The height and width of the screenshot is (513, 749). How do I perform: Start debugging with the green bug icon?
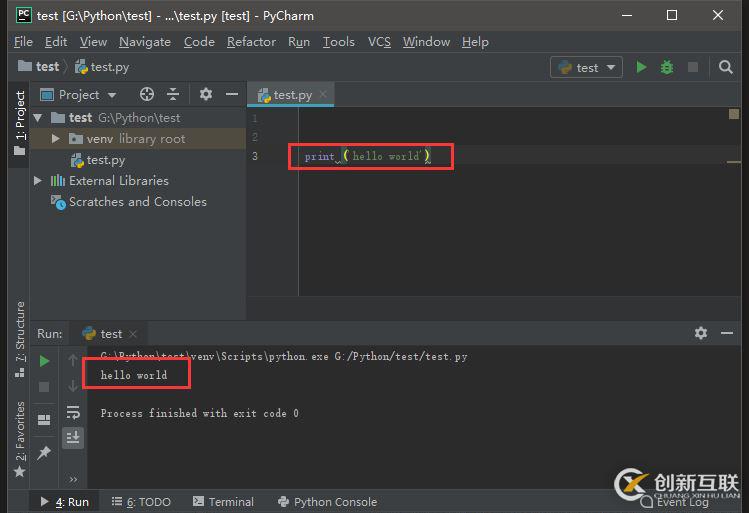pyautogui.click(x=667, y=67)
